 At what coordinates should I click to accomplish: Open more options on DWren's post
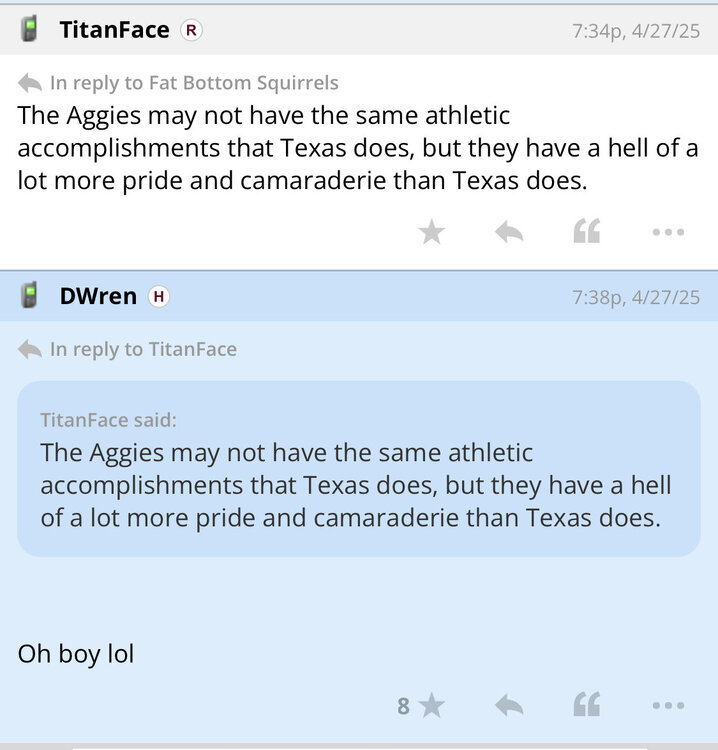pyautogui.click(x=667, y=706)
